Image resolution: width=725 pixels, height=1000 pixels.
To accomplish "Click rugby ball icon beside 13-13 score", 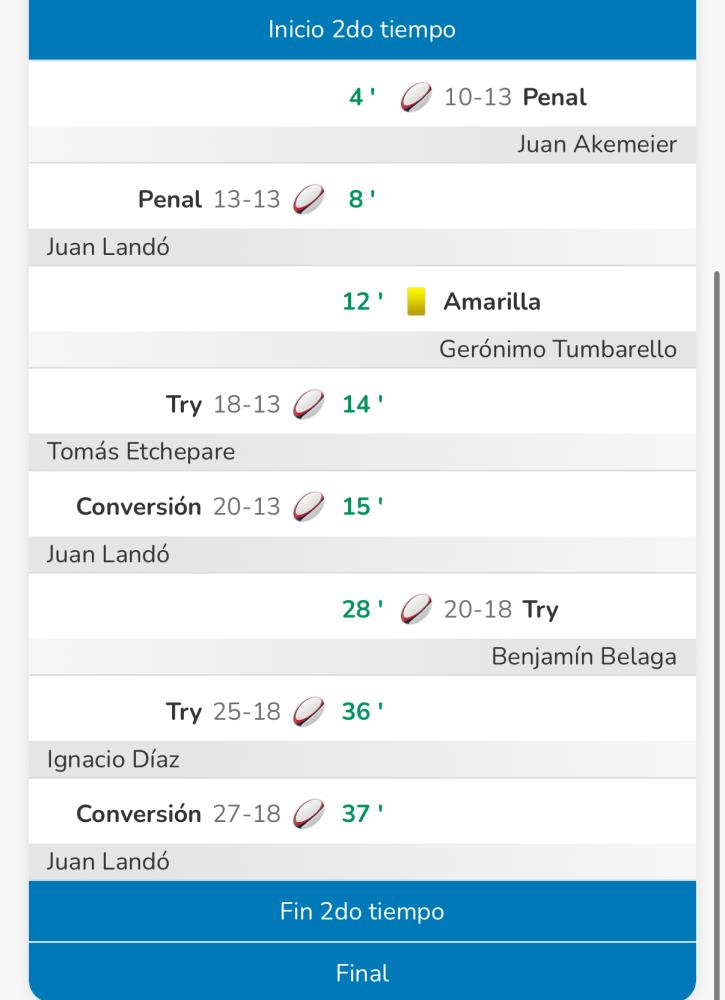I will pyautogui.click(x=309, y=200).
